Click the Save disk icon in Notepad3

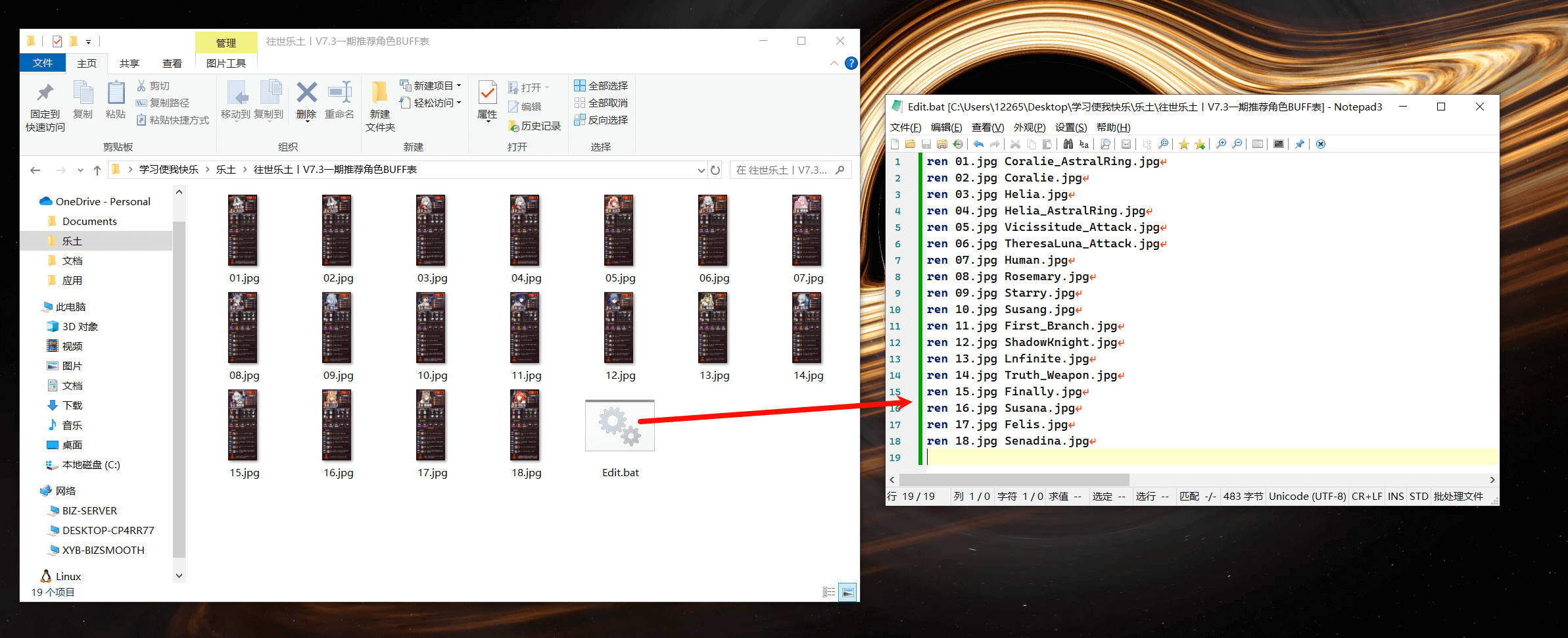(x=926, y=144)
